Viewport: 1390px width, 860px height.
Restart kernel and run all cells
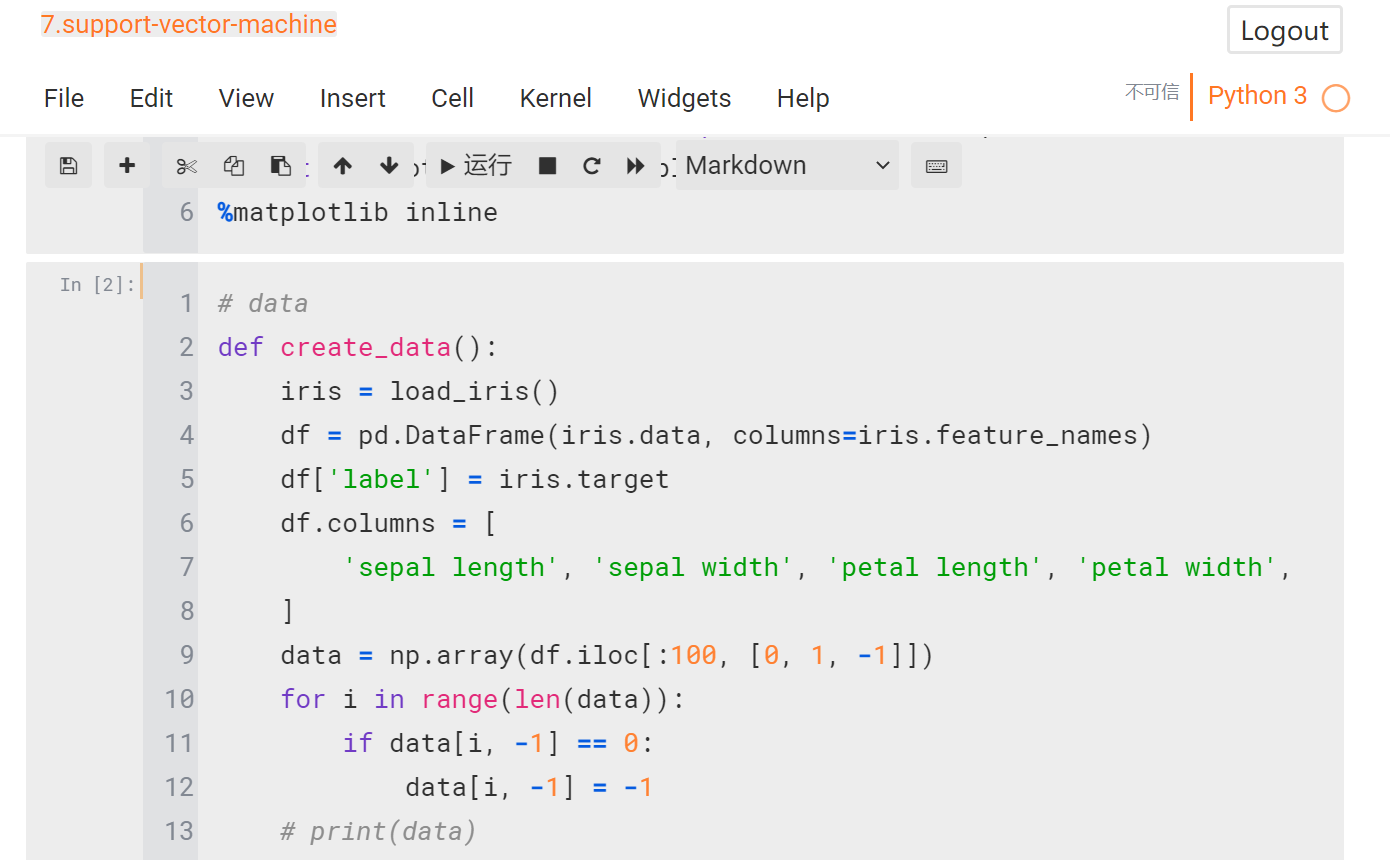[x=636, y=164]
